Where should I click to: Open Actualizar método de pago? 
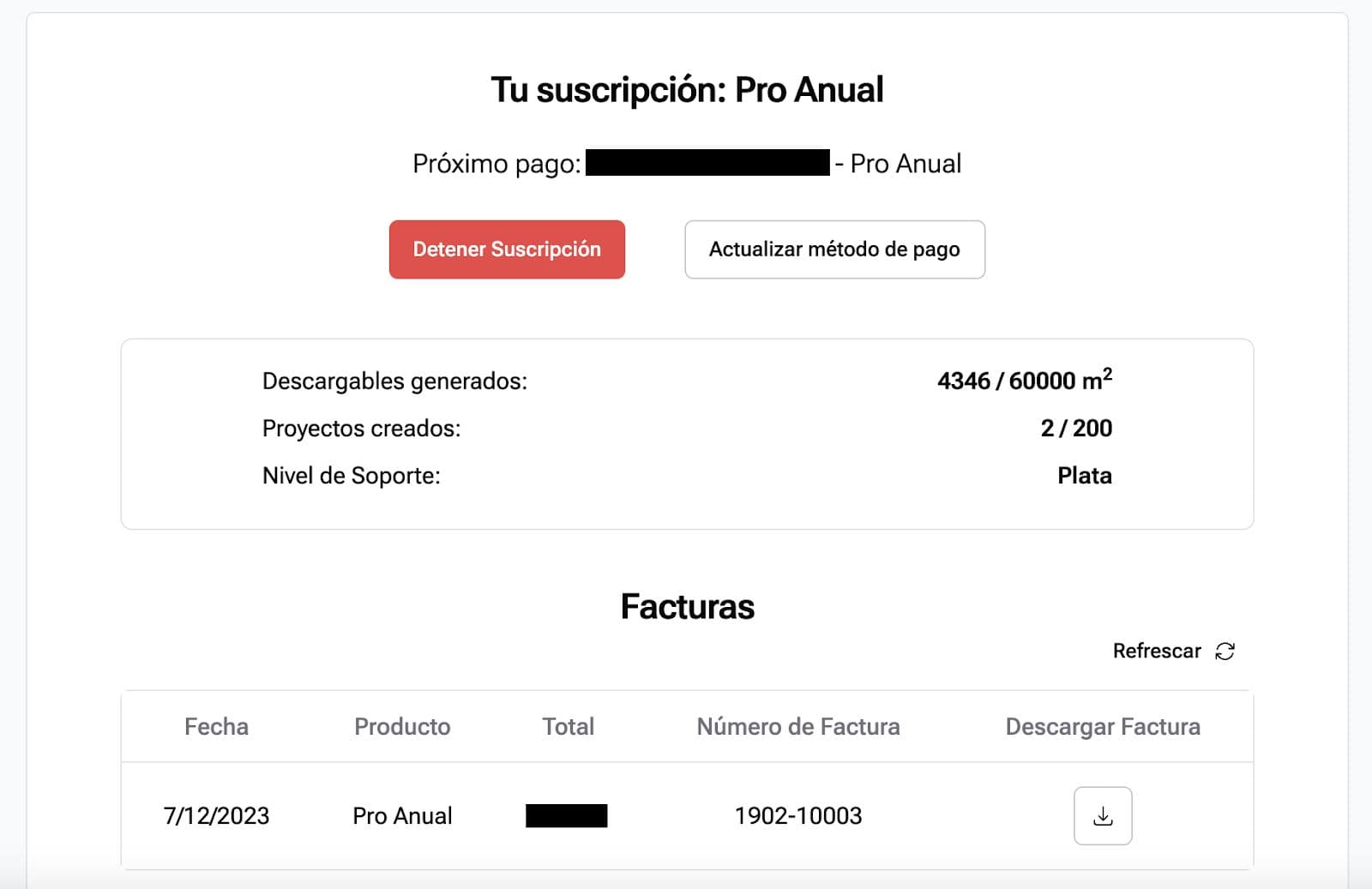(834, 249)
